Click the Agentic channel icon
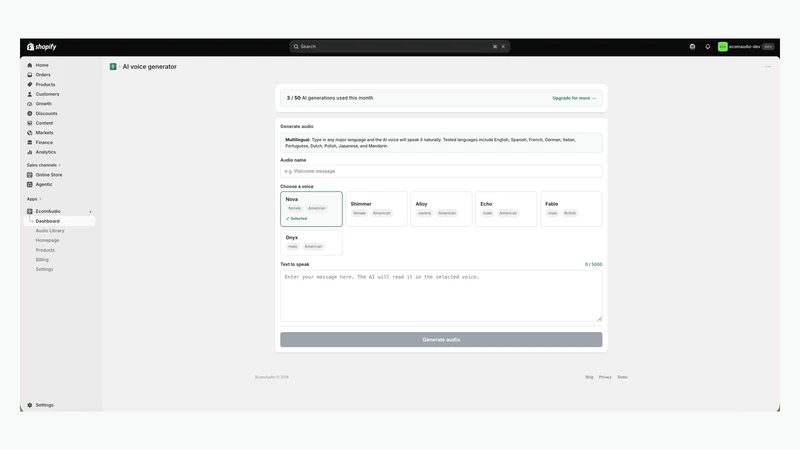 tap(30, 185)
